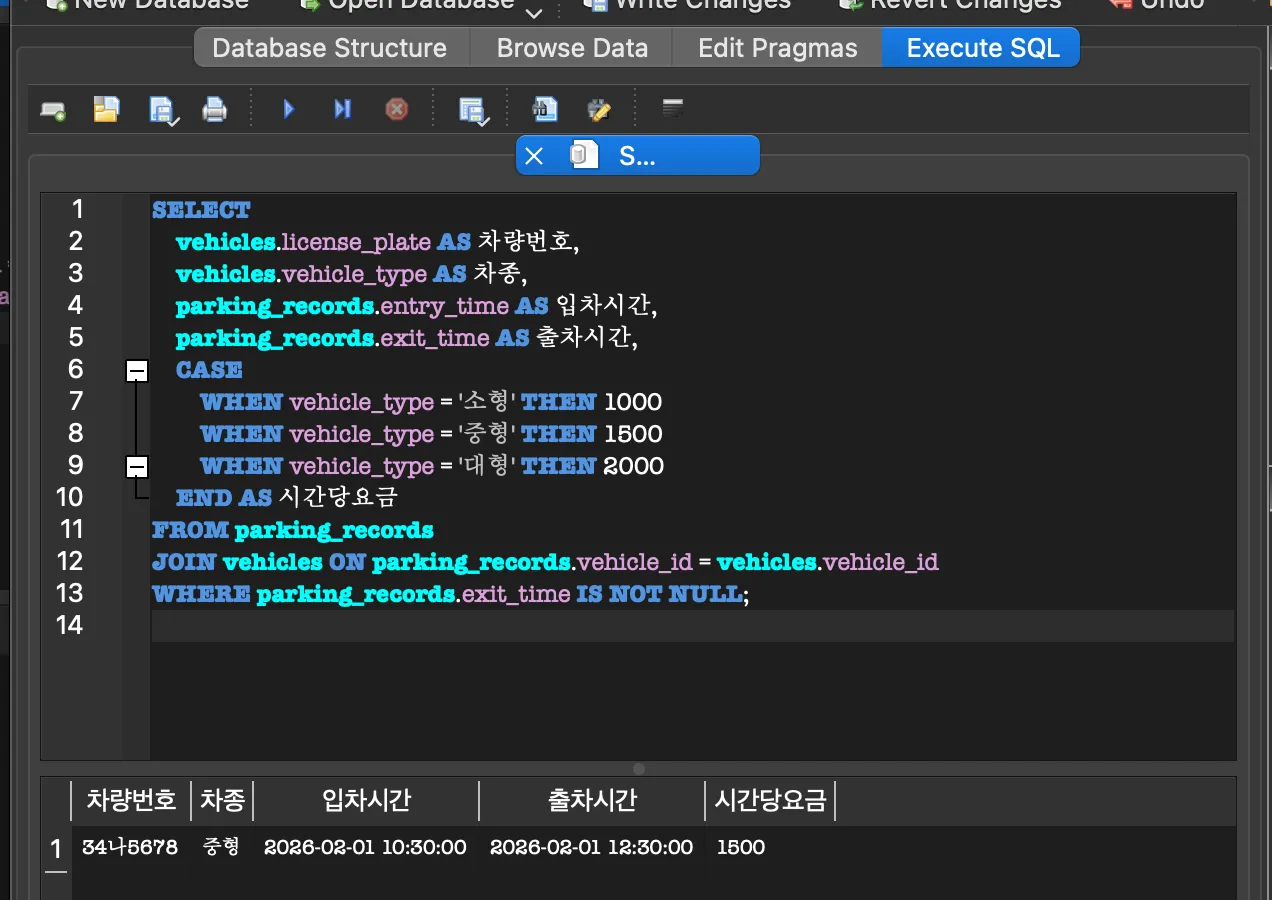This screenshot has height=900, width=1272.
Task: Collapse the CASE block fold marker
Action: pos(137,371)
